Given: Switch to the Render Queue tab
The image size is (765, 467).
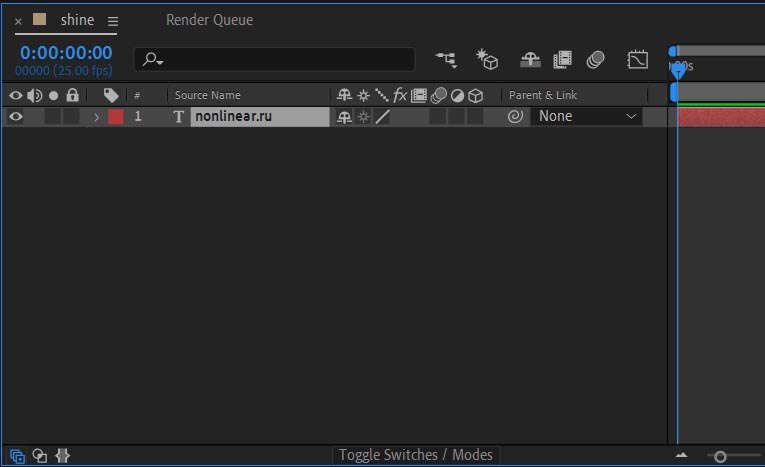Looking at the screenshot, I should pyautogui.click(x=209, y=20).
